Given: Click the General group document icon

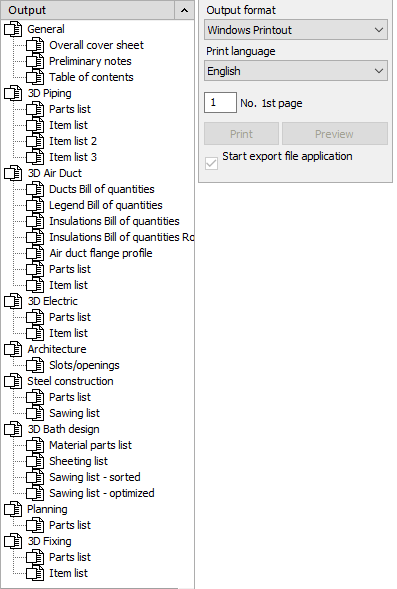Looking at the screenshot, I should [13, 29].
